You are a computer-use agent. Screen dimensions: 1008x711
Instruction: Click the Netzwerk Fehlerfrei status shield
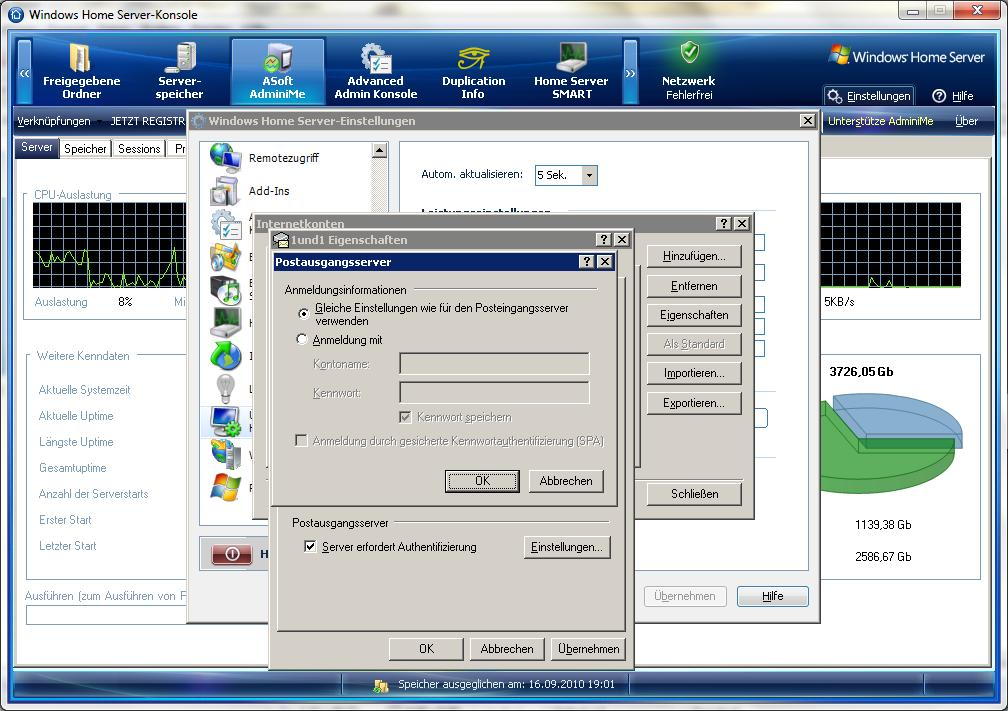coord(689,52)
